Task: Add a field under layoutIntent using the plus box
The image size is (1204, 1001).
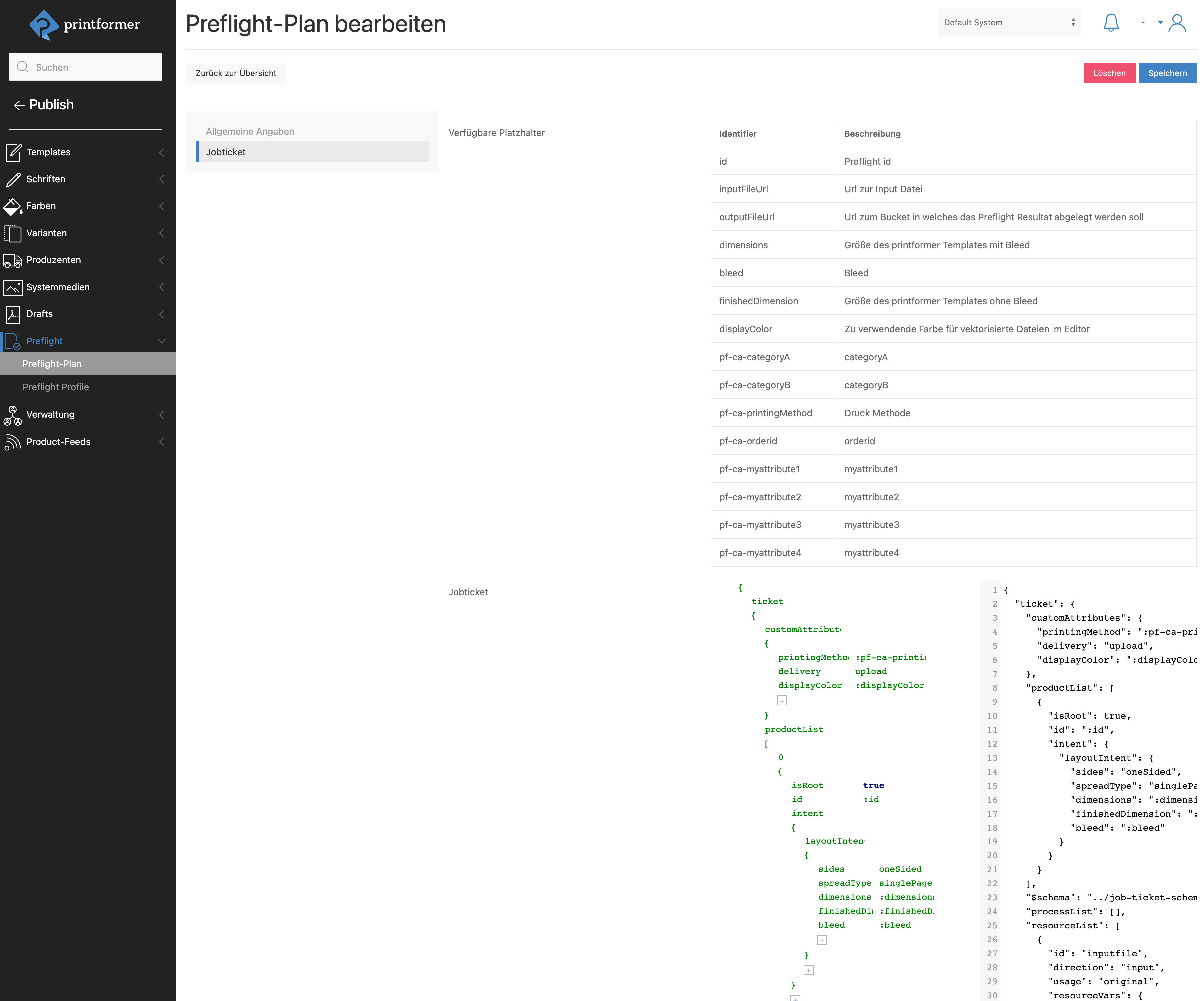Action: coord(821,940)
